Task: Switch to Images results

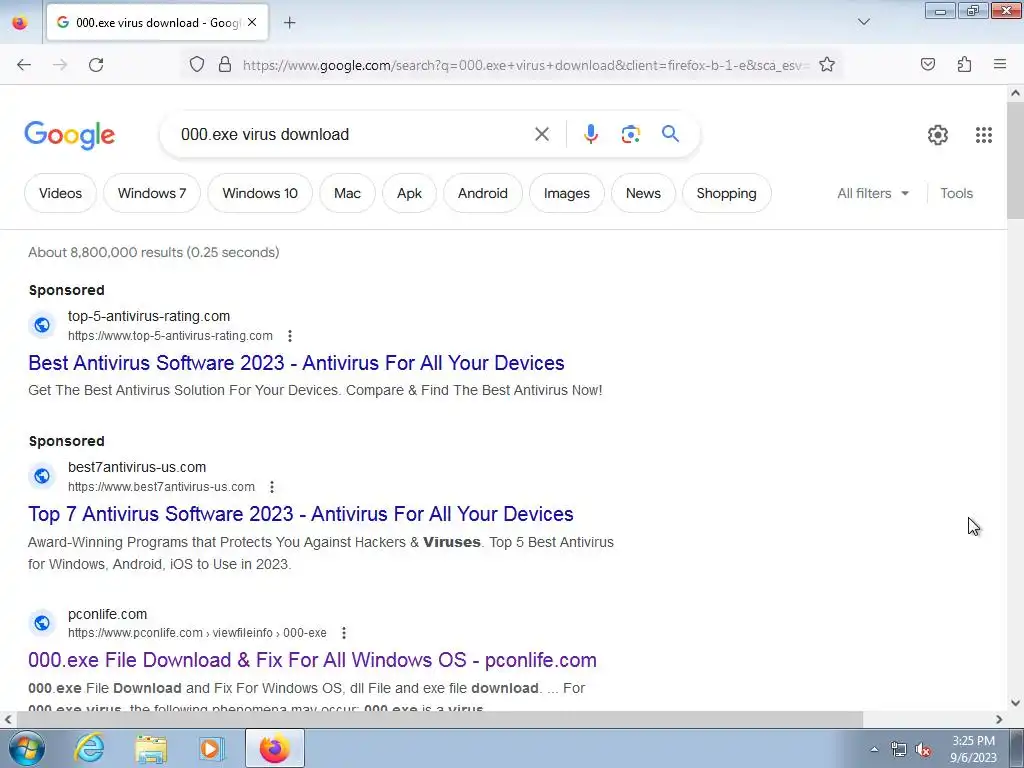Action: (x=567, y=193)
